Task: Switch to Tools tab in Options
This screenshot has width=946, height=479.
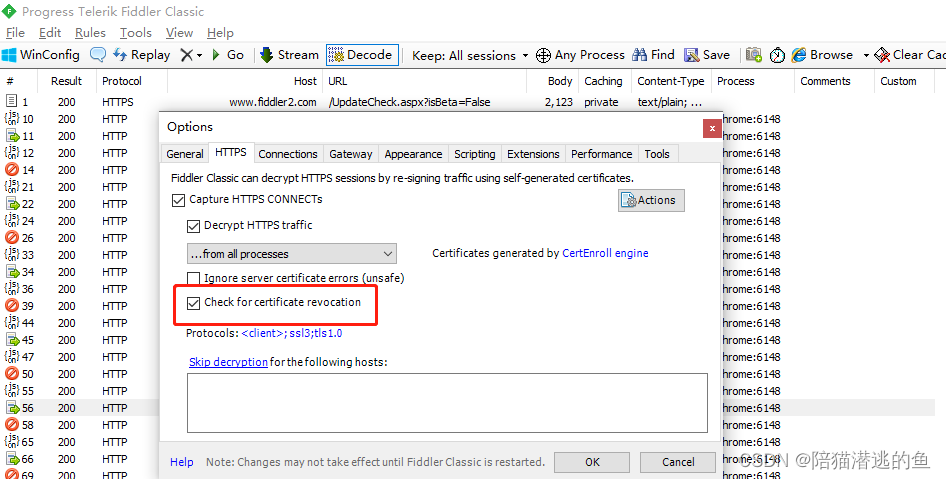Action: click(x=657, y=154)
